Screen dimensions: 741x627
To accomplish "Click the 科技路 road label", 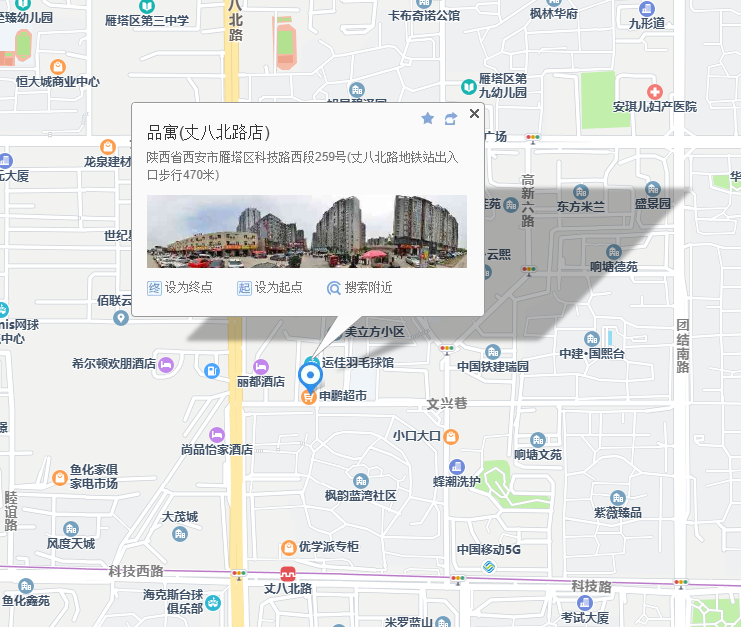I will [592, 586].
